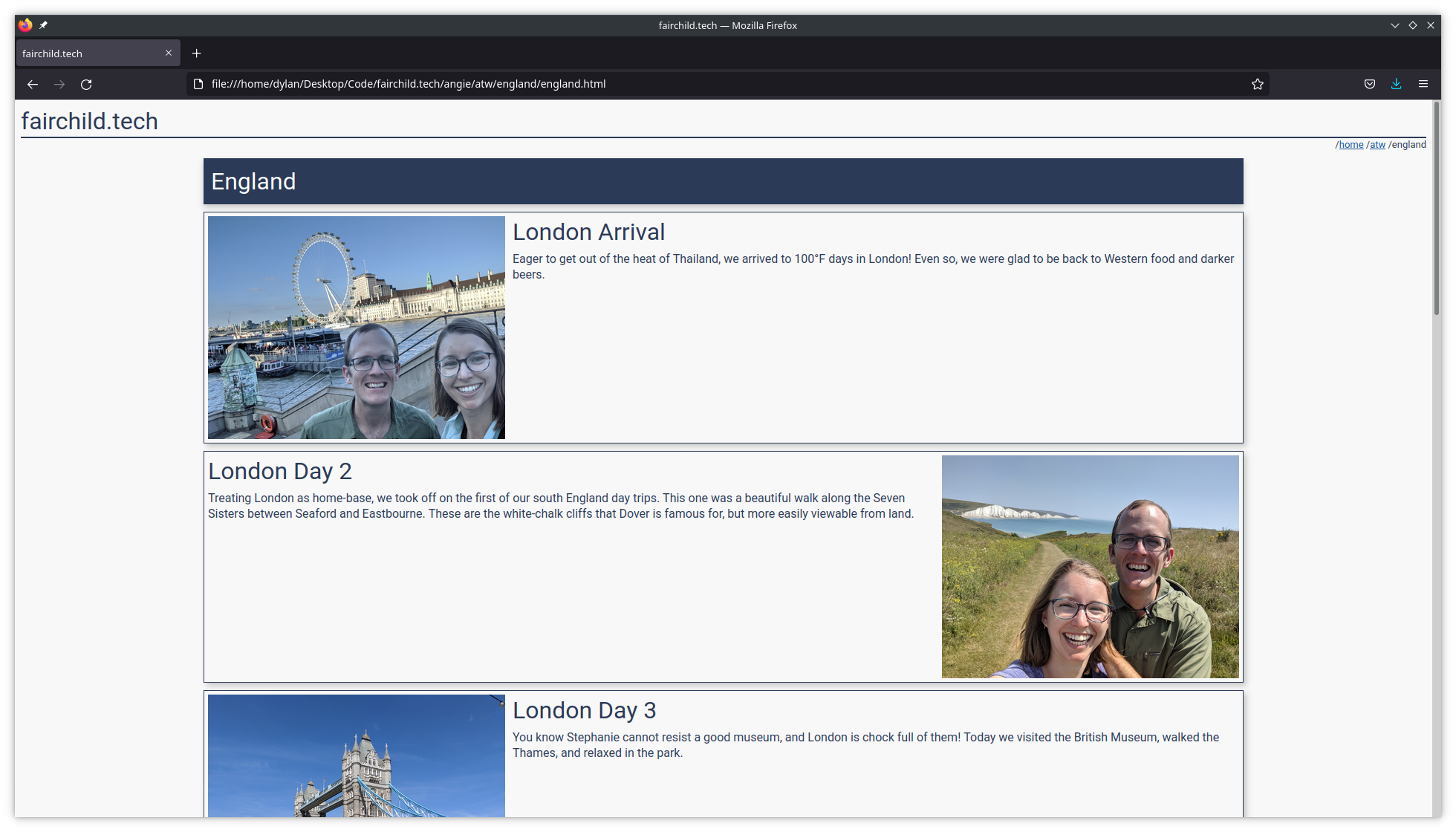1456x832 pixels.
Task: Follow the atw breadcrumb link
Action: (x=1377, y=145)
